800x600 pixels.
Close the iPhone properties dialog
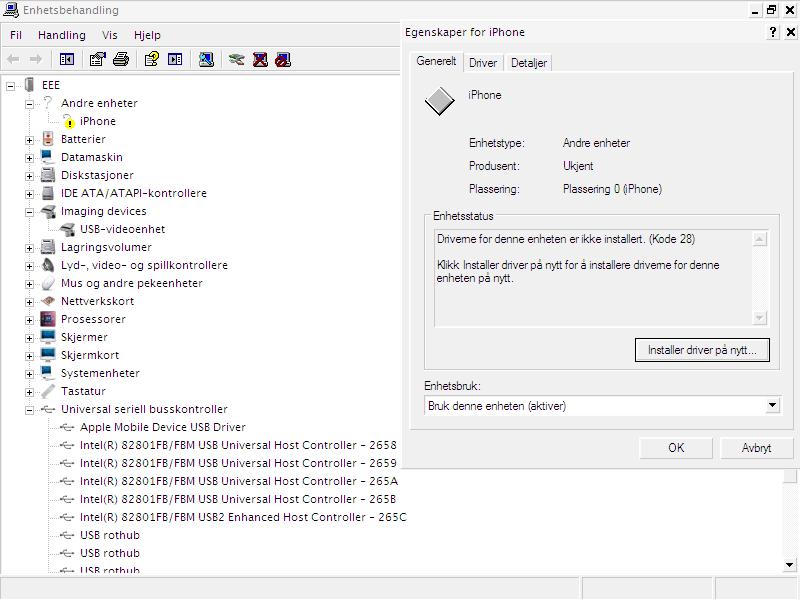click(791, 32)
